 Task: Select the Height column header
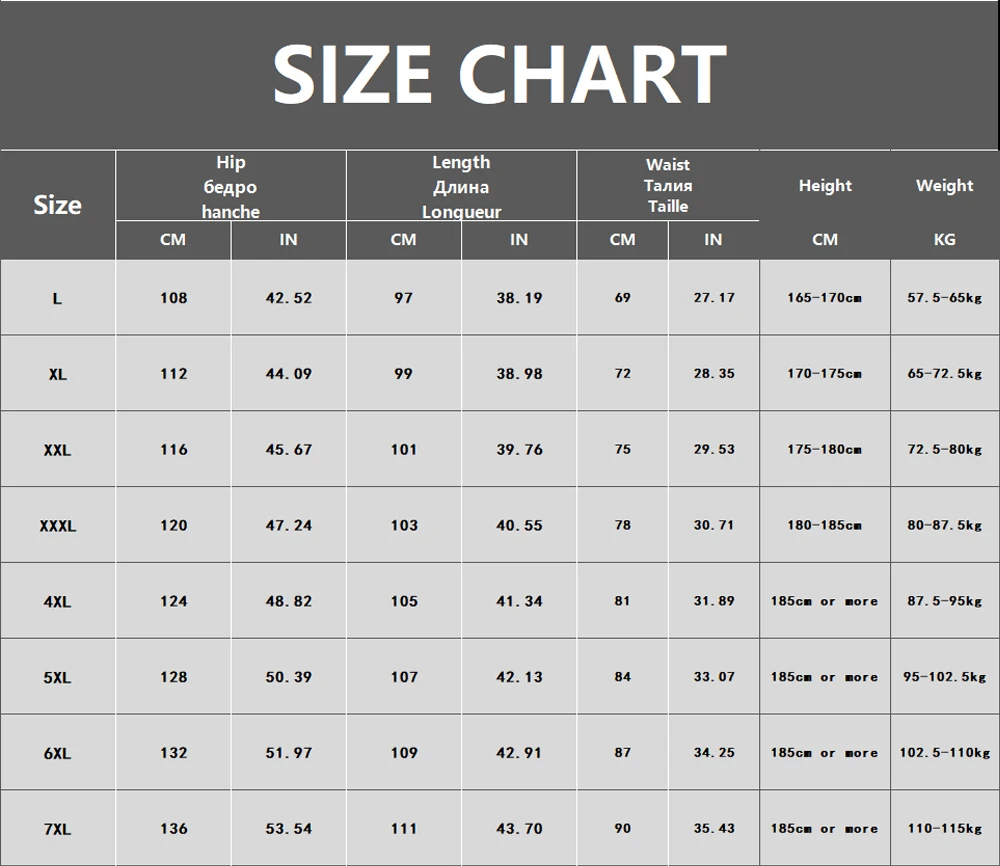click(x=825, y=186)
